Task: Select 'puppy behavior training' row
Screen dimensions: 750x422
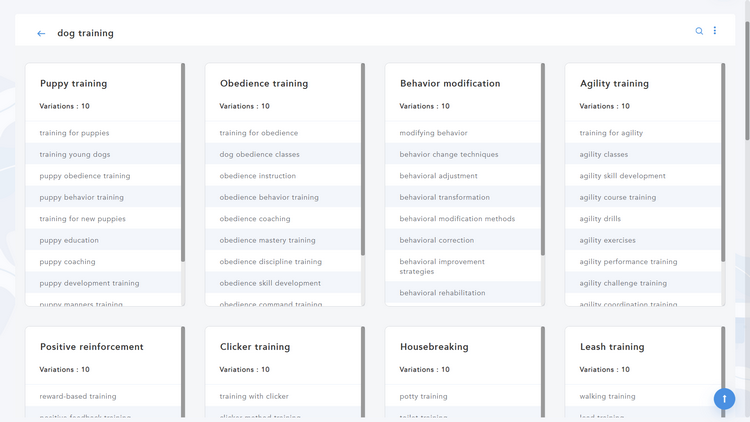Action: click(x=103, y=197)
